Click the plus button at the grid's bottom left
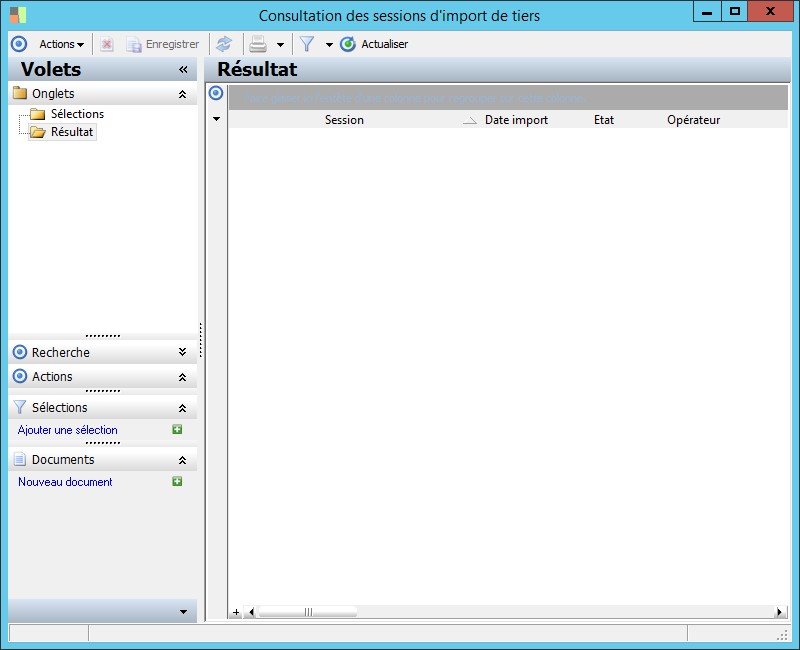800x650 pixels. [236, 612]
